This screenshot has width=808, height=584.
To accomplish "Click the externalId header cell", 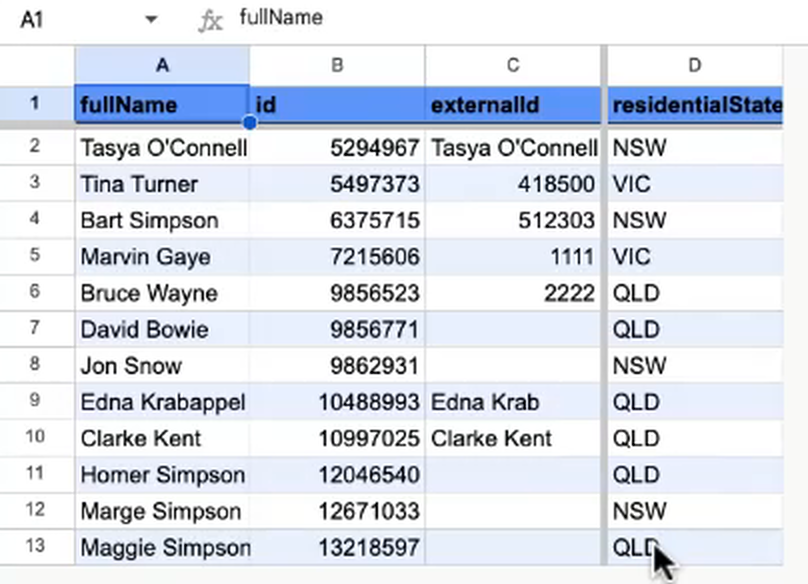I will 513,105.
